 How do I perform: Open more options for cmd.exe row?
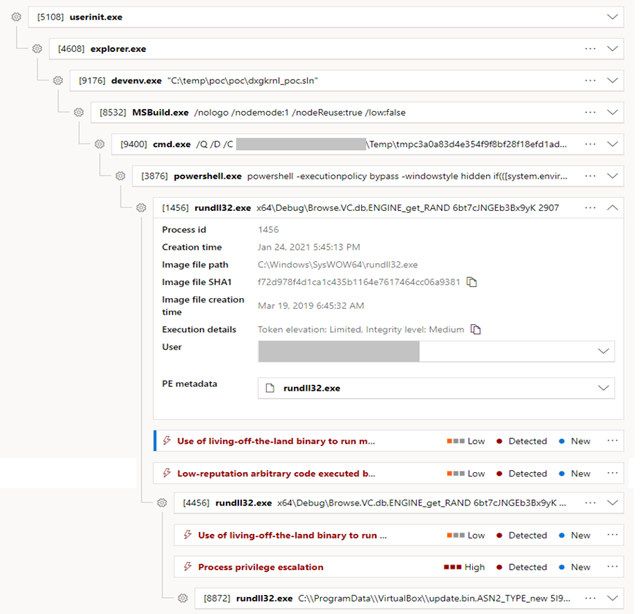pyautogui.click(x=590, y=144)
